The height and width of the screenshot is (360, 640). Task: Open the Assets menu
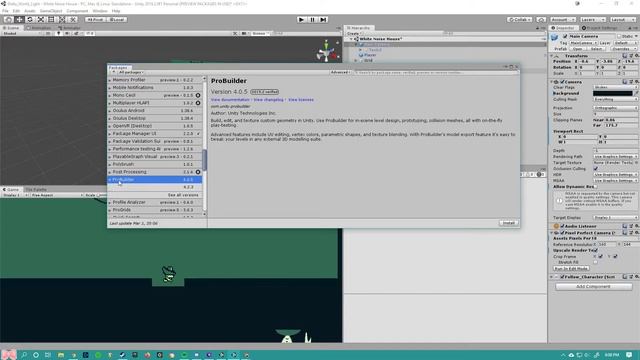pyautogui.click(x=30, y=11)
